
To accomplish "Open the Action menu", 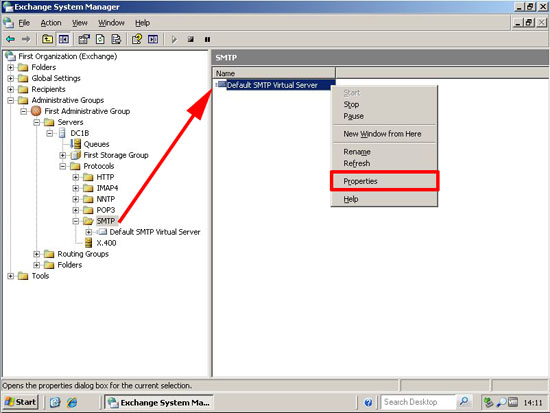I will pos(51,23).
